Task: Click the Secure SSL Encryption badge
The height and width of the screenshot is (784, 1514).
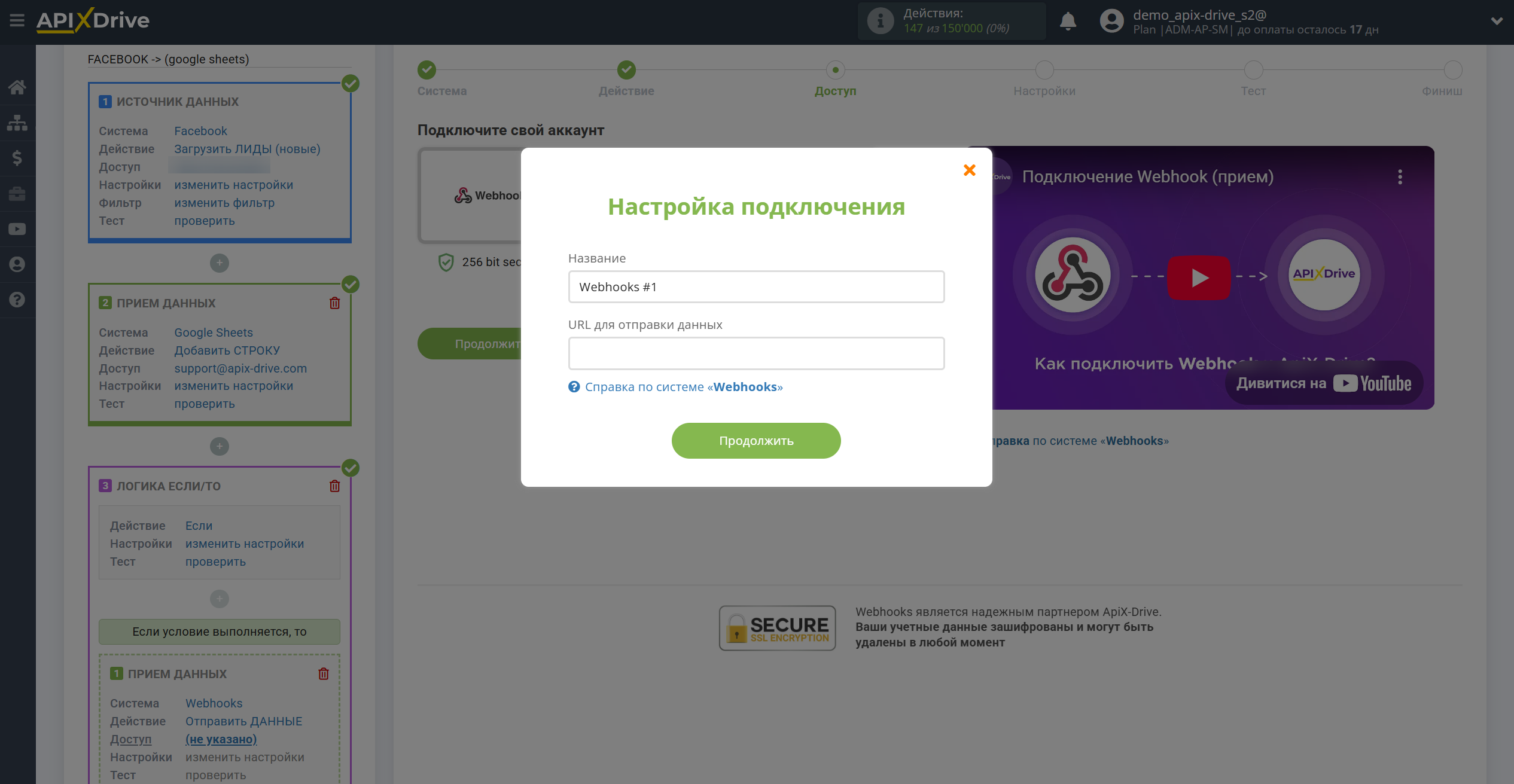Action: click(x=777, y=628)
